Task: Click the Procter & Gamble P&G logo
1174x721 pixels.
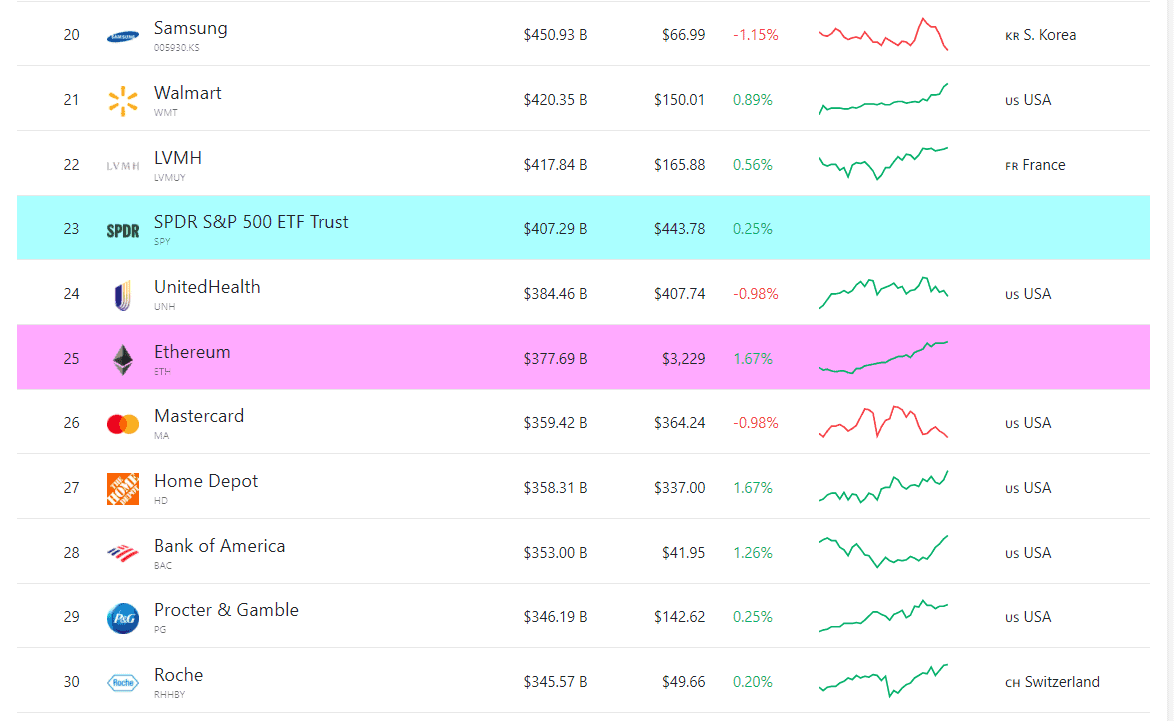Action: pos(123,618)
